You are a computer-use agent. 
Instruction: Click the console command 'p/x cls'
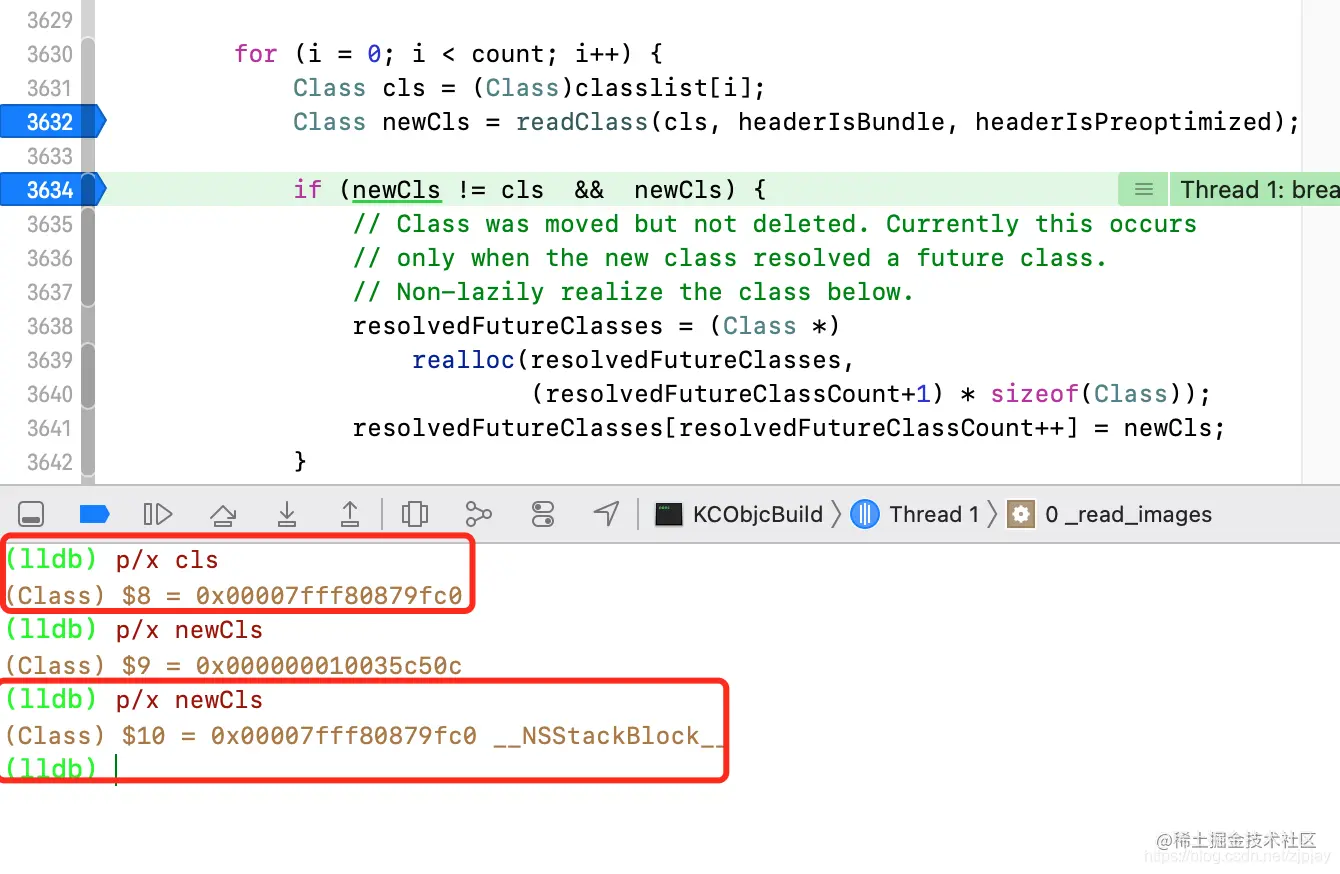167,560
